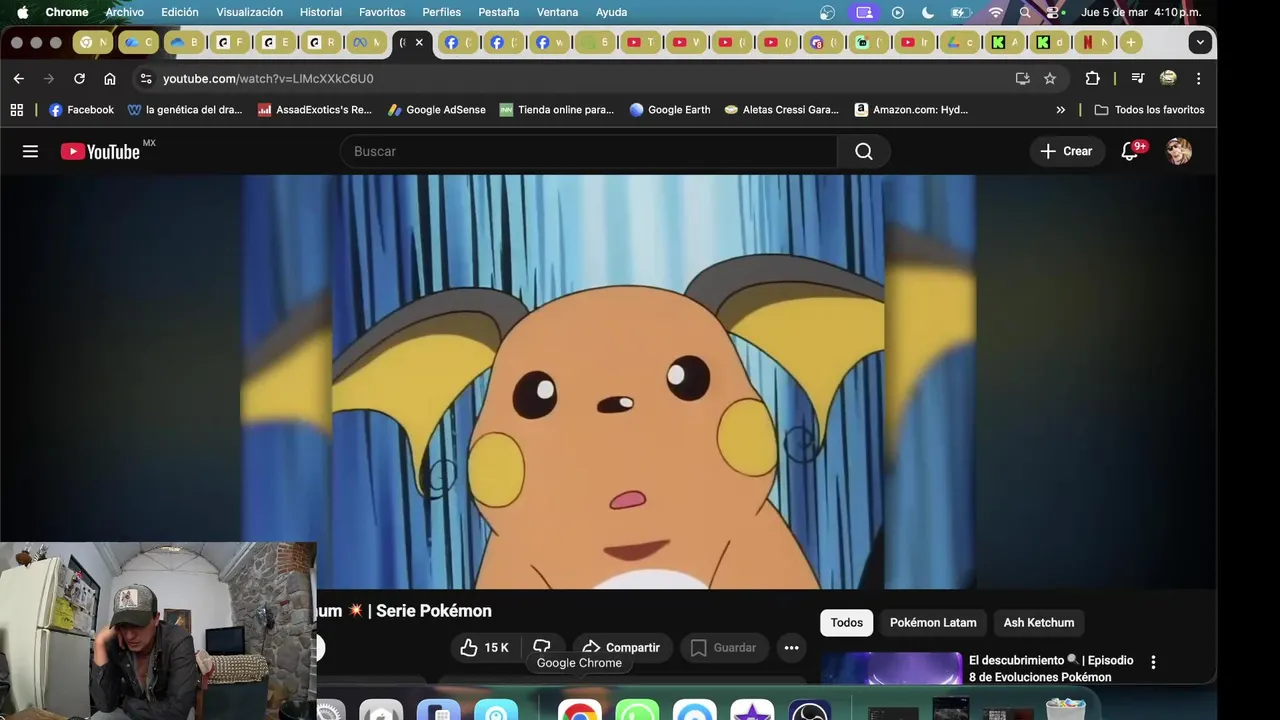The width and height of the screenshot is (1280, 720).
Task: Open WhatsApp from the Dock
Action: tap(637, 710)
